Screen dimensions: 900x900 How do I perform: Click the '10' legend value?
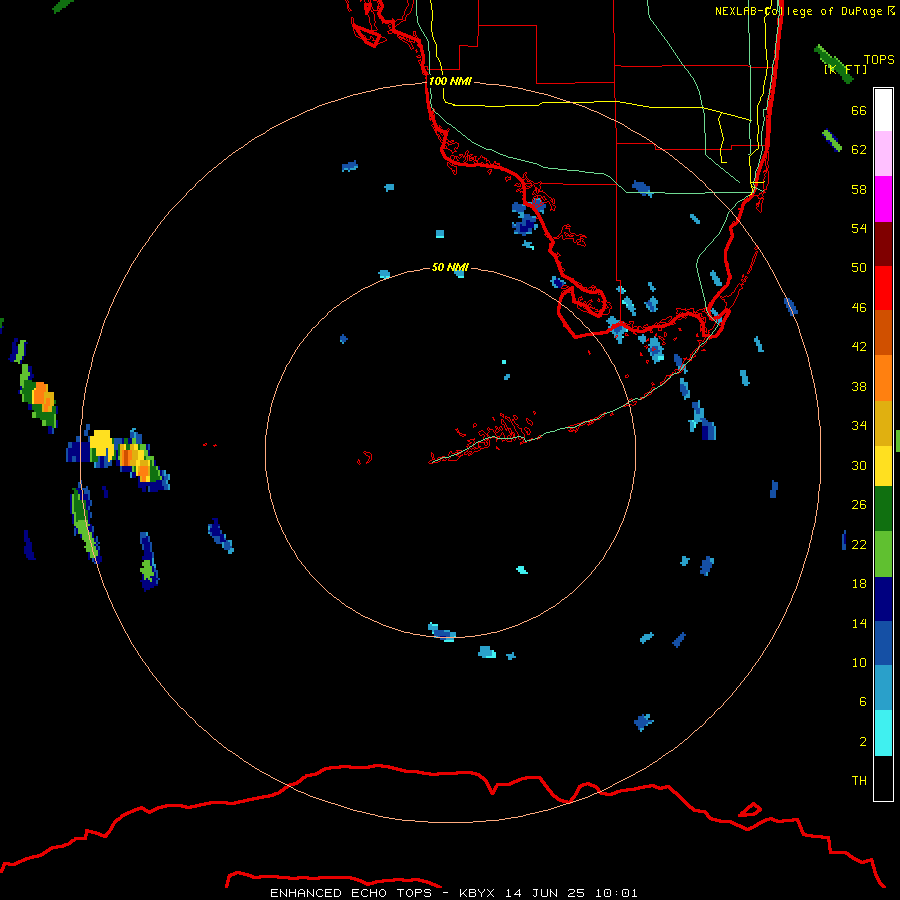coord(859,662)
